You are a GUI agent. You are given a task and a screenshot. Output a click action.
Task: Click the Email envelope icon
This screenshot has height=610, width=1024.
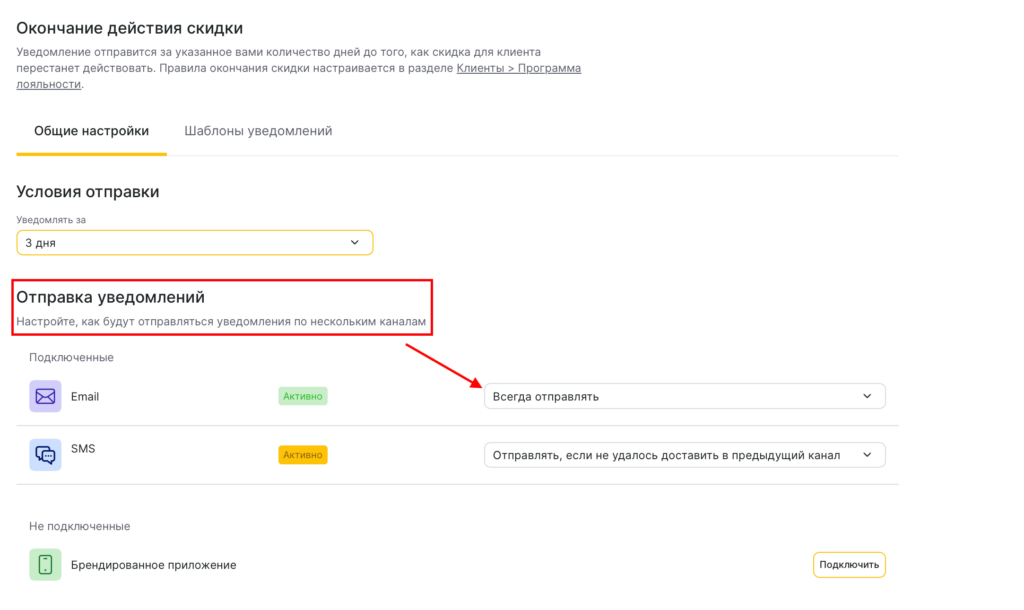(45, 396)
